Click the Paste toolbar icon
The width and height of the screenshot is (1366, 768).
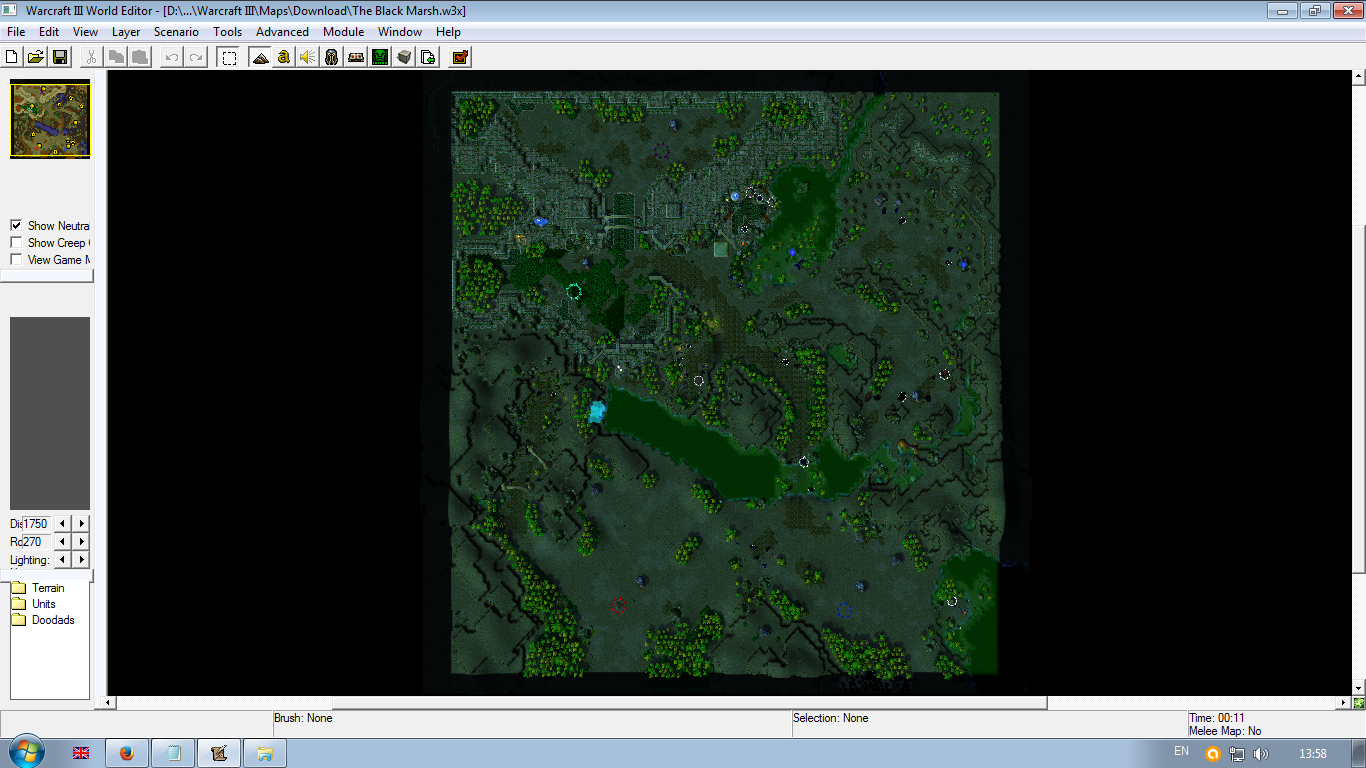pyautogui.click(x=140, y=57)
